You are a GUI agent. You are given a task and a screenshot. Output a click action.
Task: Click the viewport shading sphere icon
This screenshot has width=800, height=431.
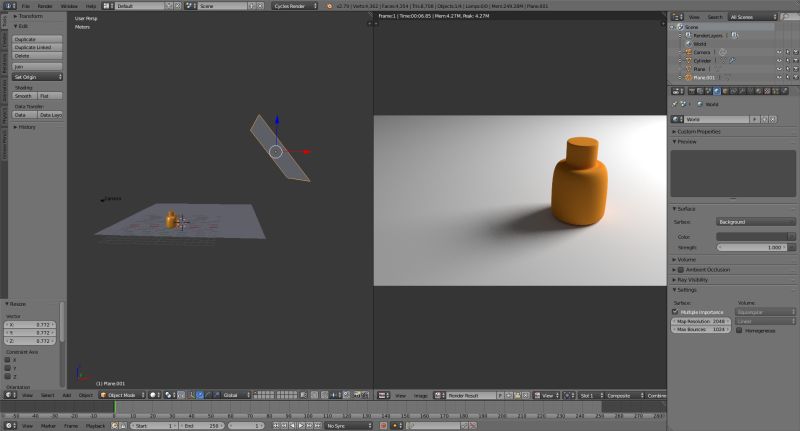click(x=155, y=395)
